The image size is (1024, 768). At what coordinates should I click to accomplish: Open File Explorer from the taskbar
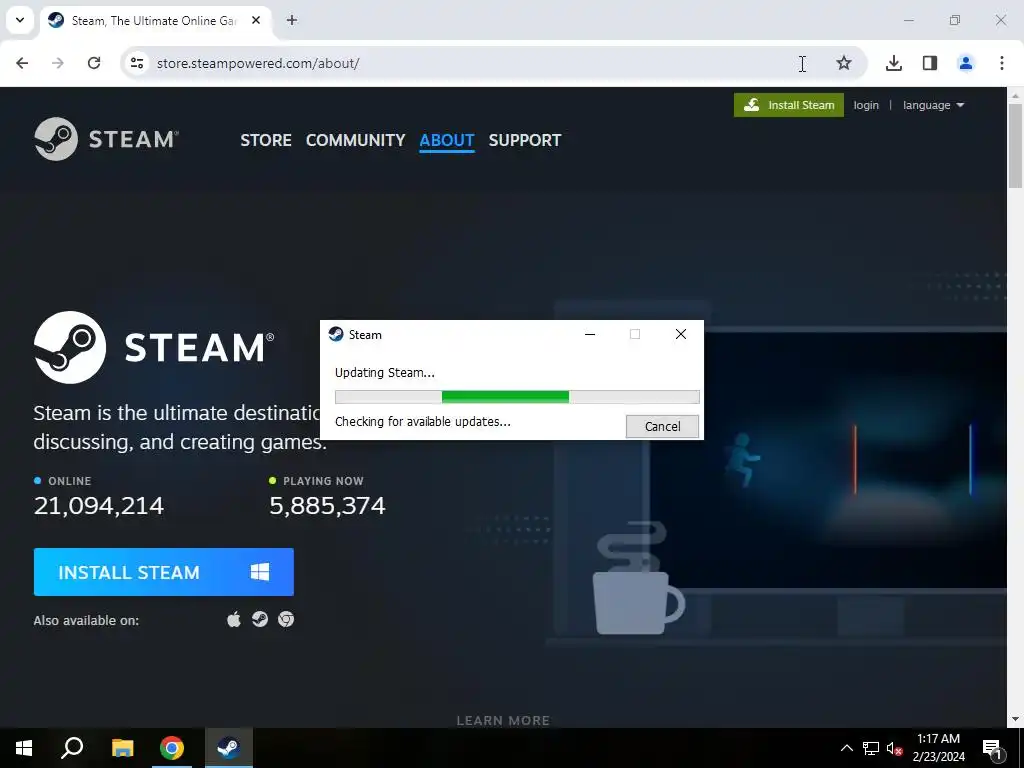122,748
